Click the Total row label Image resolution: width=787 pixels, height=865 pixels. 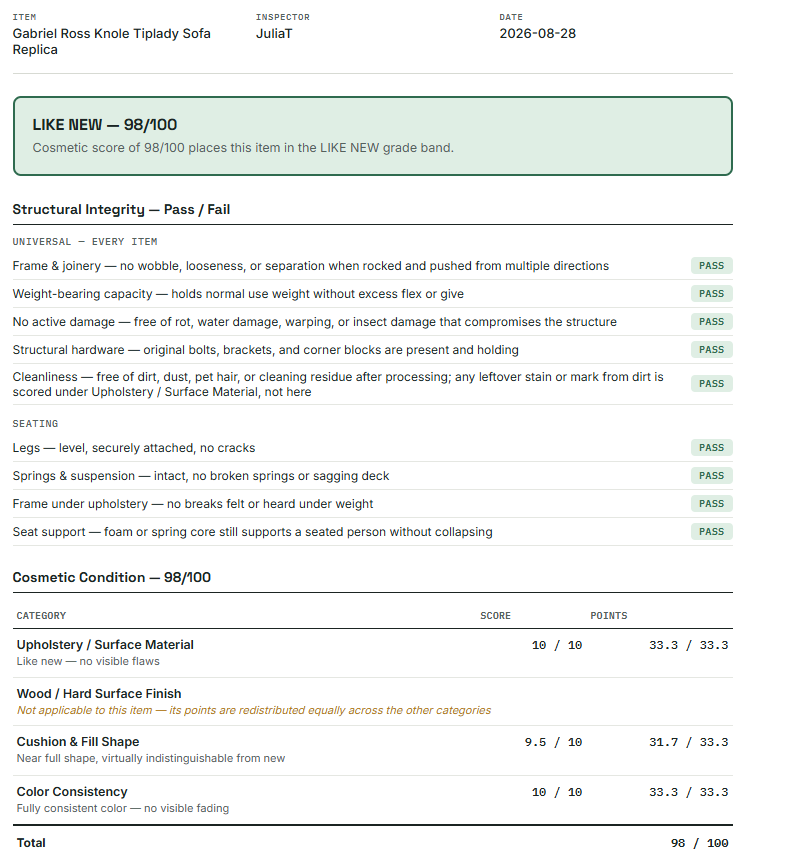point(31,843)
